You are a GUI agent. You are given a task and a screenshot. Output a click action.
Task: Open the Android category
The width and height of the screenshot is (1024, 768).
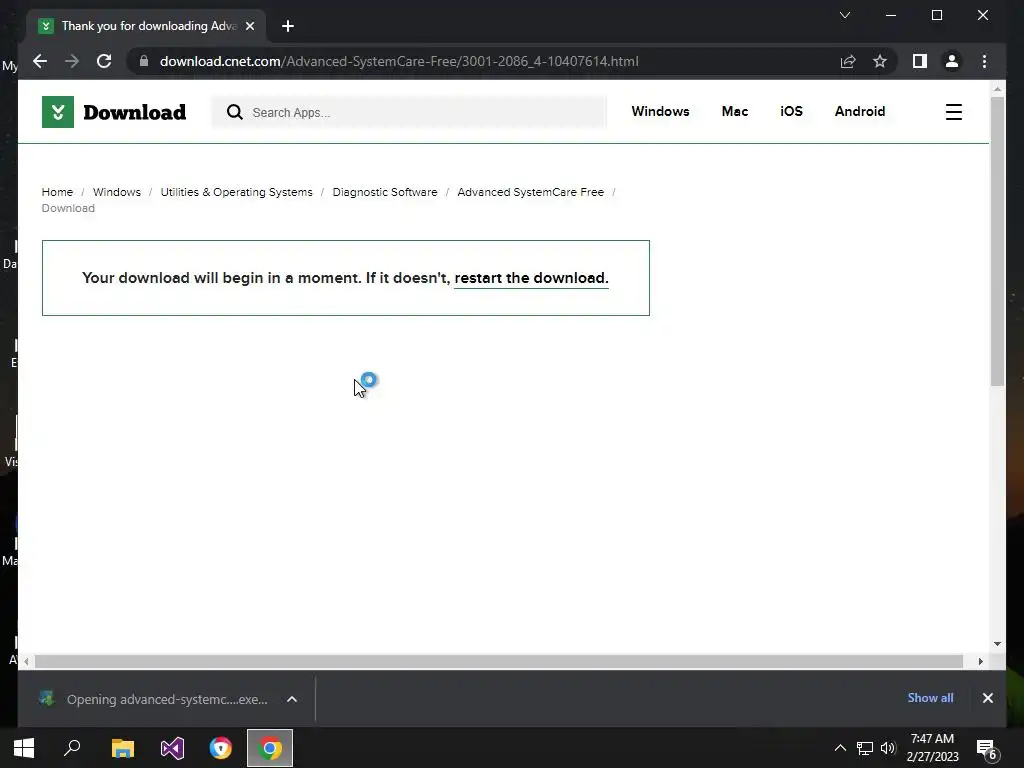click(859, 112)
